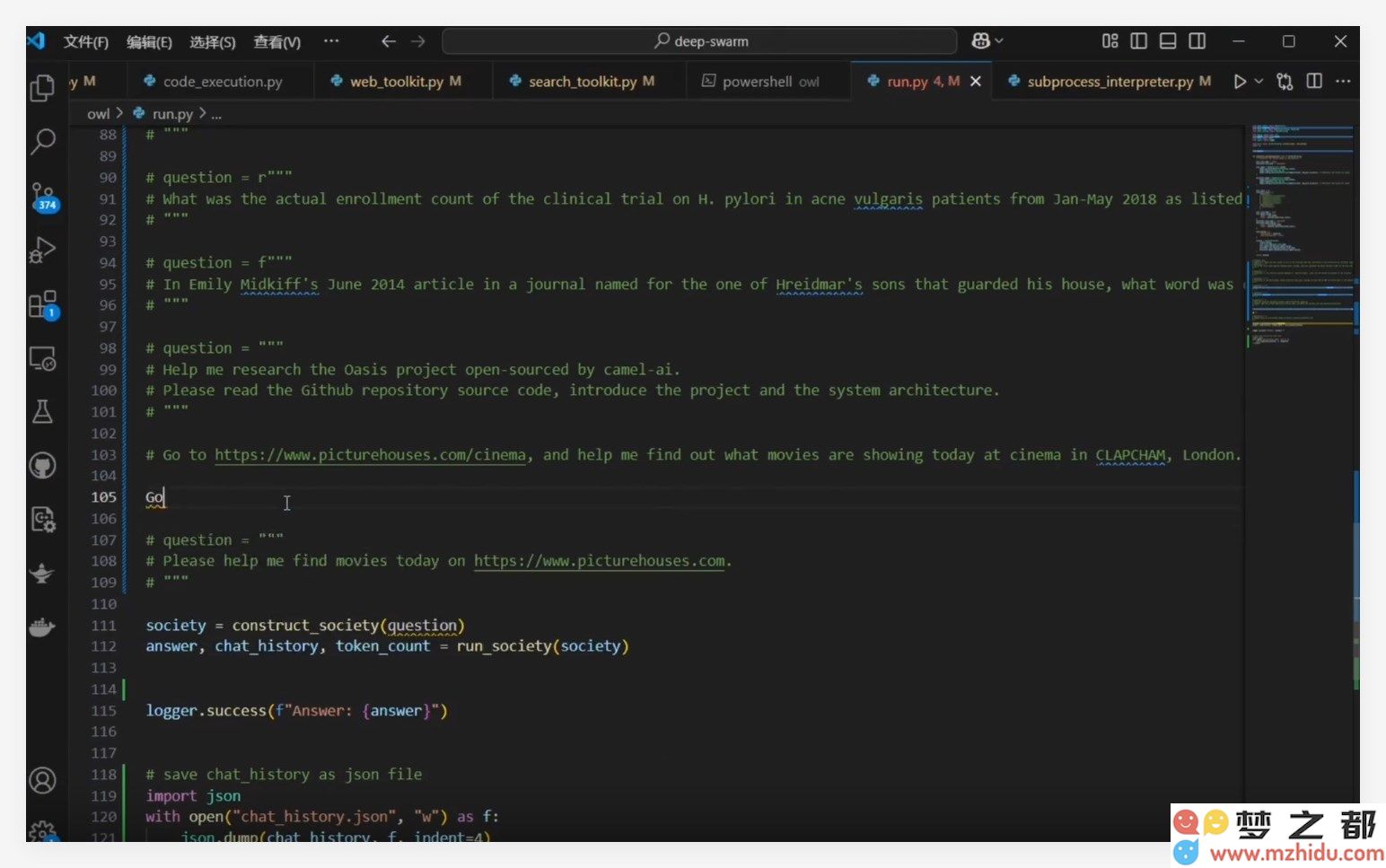Screen dimensions: 1386x868
Task: Open the www.picturehouses.com link on line 108
Action: coord(600,561)
